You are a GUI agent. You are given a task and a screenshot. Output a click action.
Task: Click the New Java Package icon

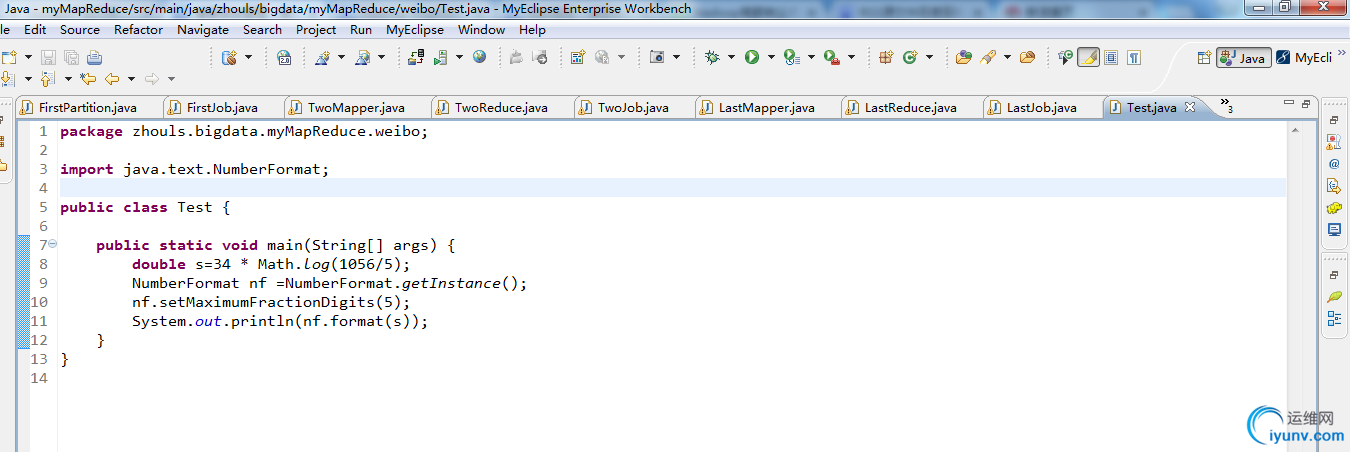click(885, 57)
